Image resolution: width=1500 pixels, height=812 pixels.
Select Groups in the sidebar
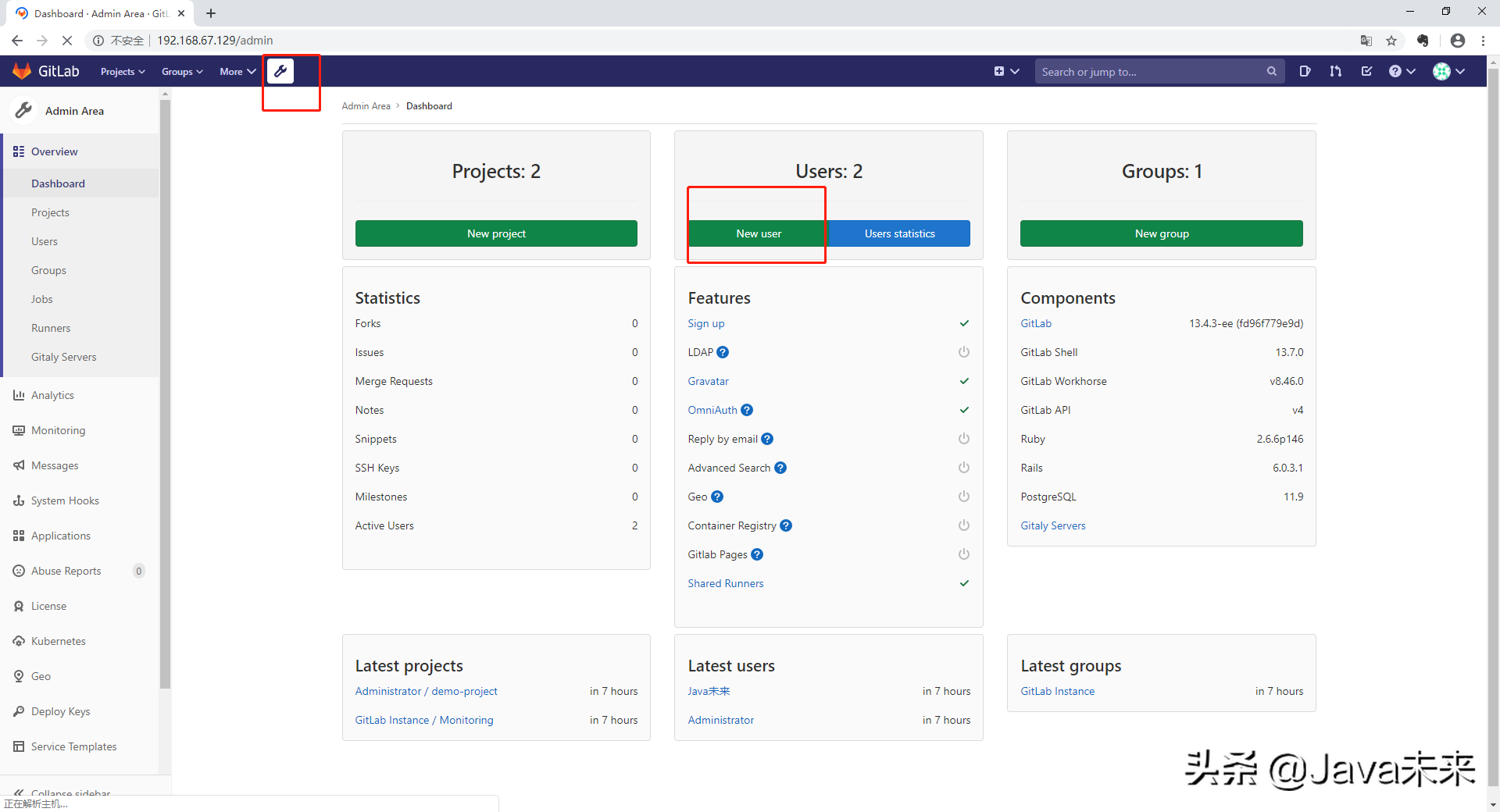[x=81, y=270]
